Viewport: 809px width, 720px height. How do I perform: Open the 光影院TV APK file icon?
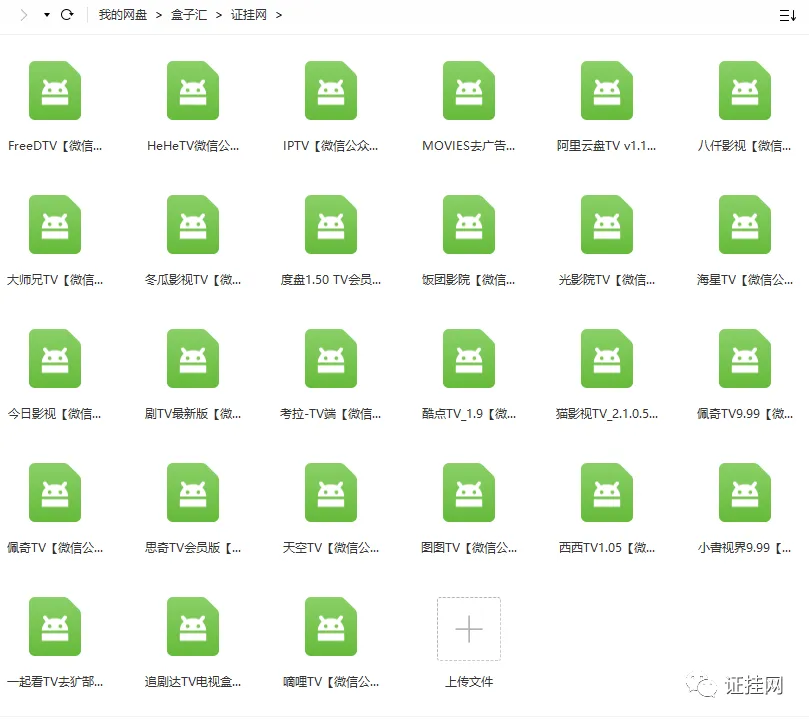(607, 224)
